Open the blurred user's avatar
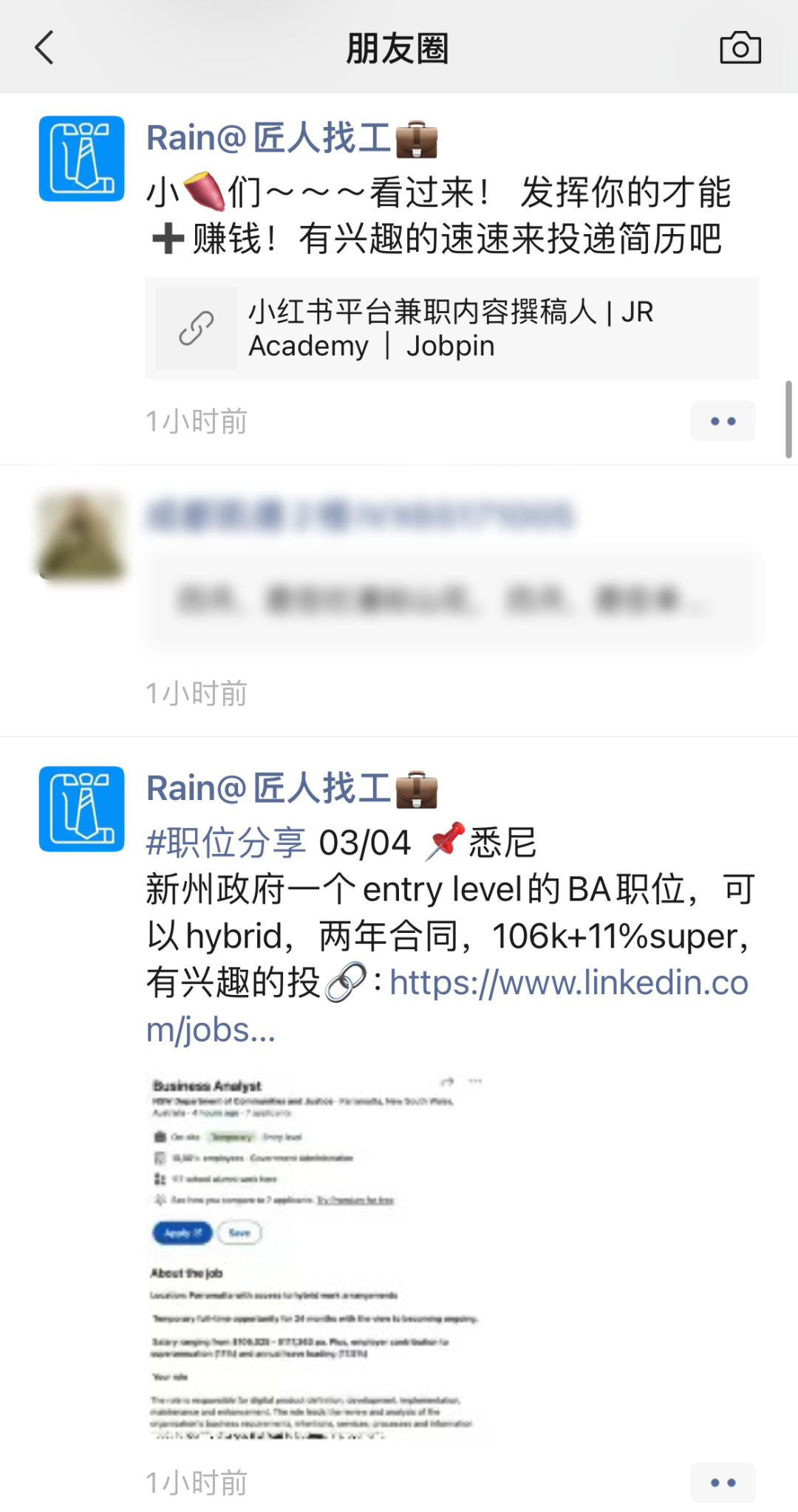 coord(81,536)
